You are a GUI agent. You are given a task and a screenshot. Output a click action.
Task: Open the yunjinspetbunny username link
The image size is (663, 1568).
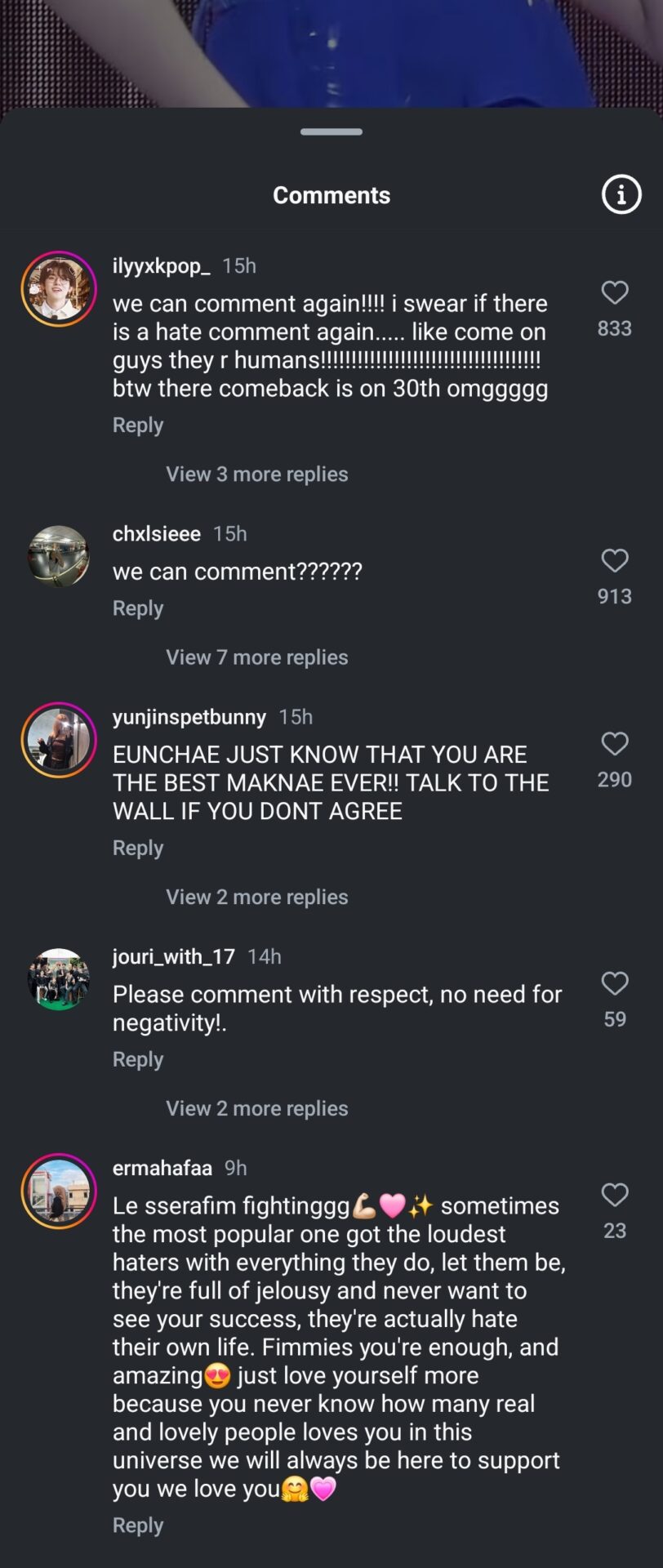pos(189,717)
